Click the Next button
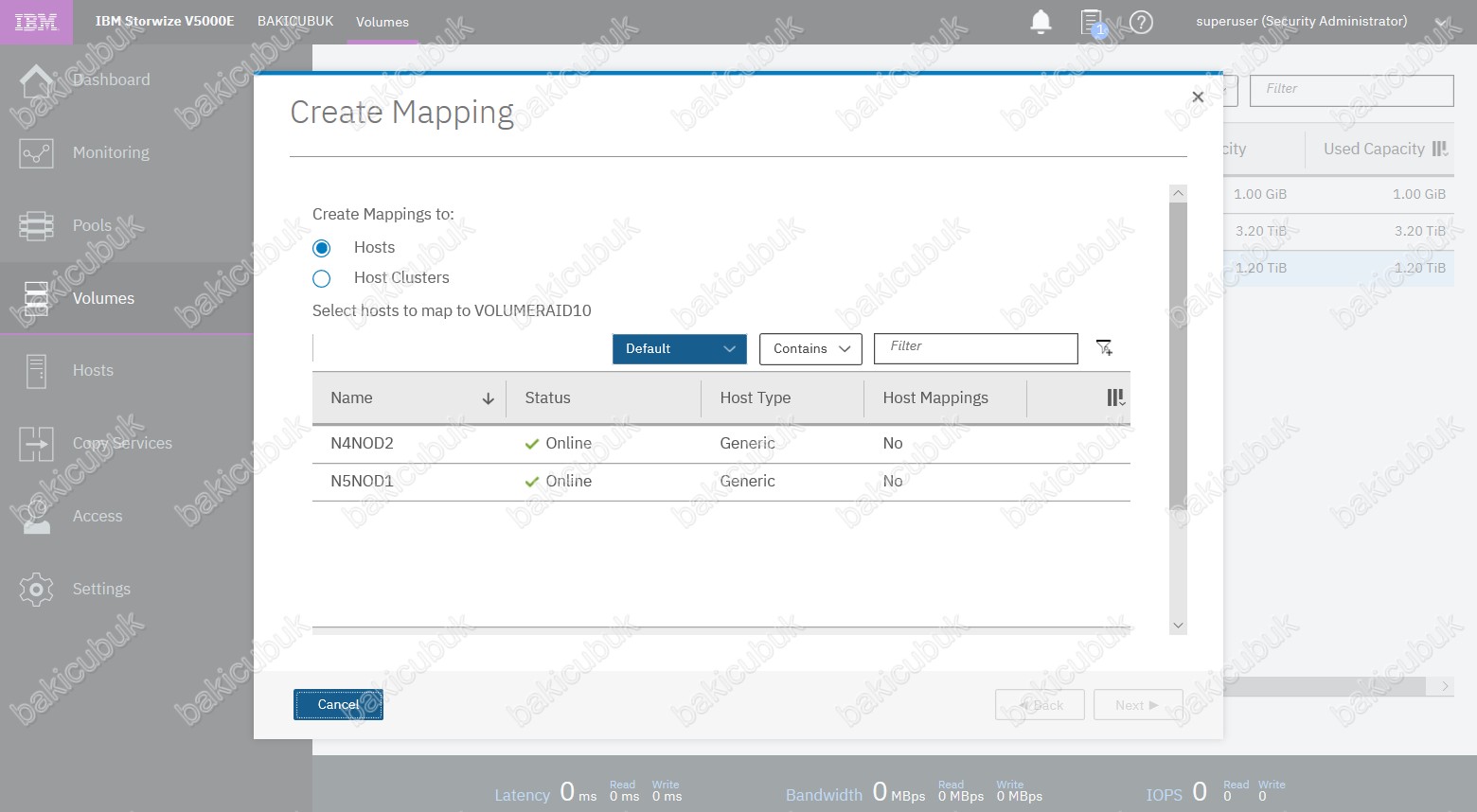Viewport: 1477px width, 812px height. pyautogui.click(x=1138, y=705)
